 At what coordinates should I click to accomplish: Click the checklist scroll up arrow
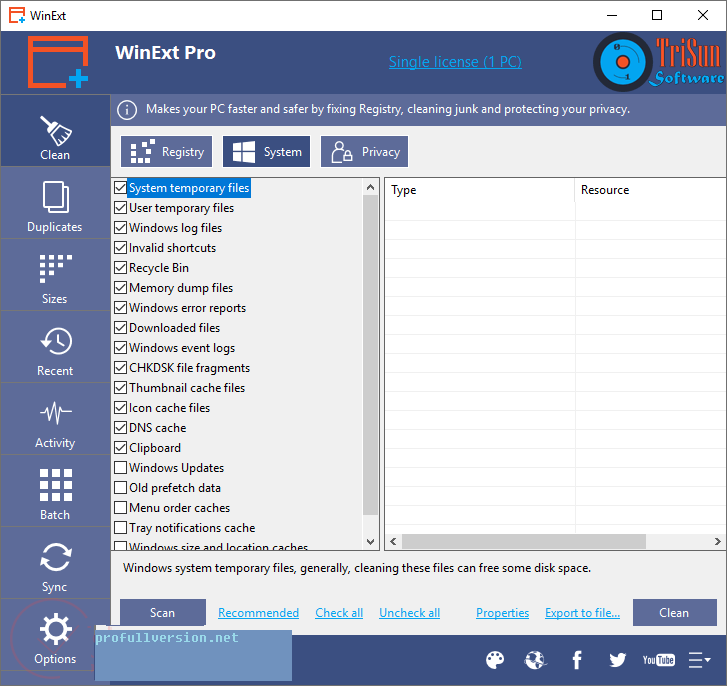pos(370,187)
